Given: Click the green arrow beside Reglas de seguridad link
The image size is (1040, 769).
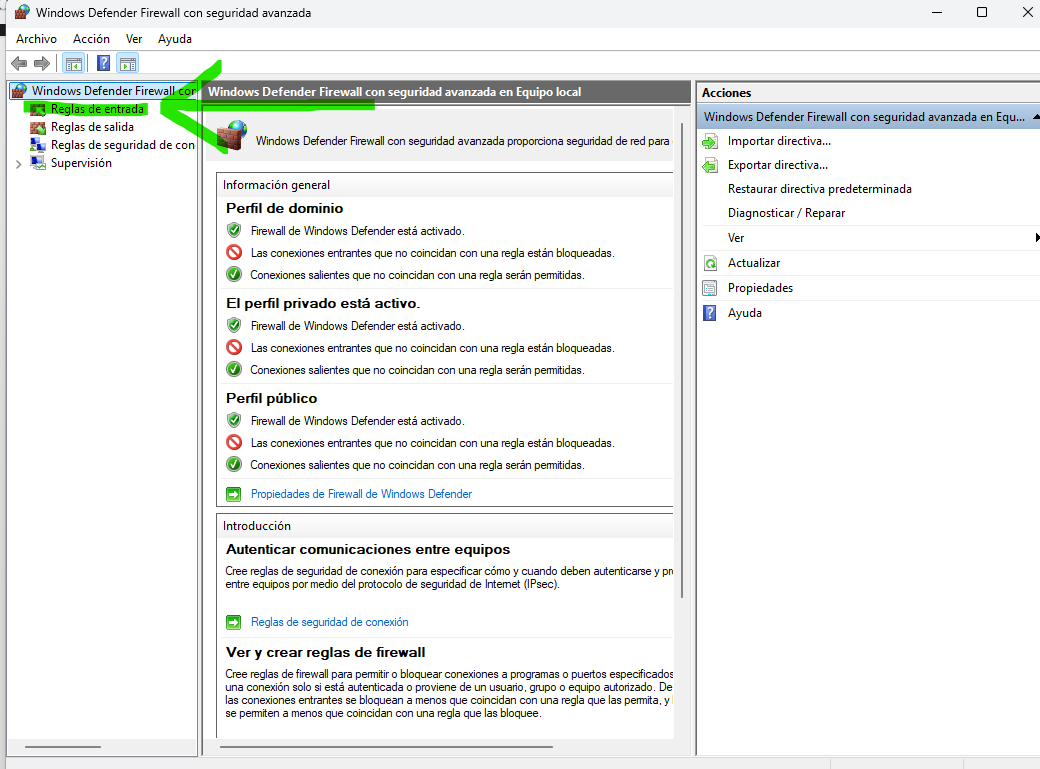Looking at the screenshot, I should [233, 622].
